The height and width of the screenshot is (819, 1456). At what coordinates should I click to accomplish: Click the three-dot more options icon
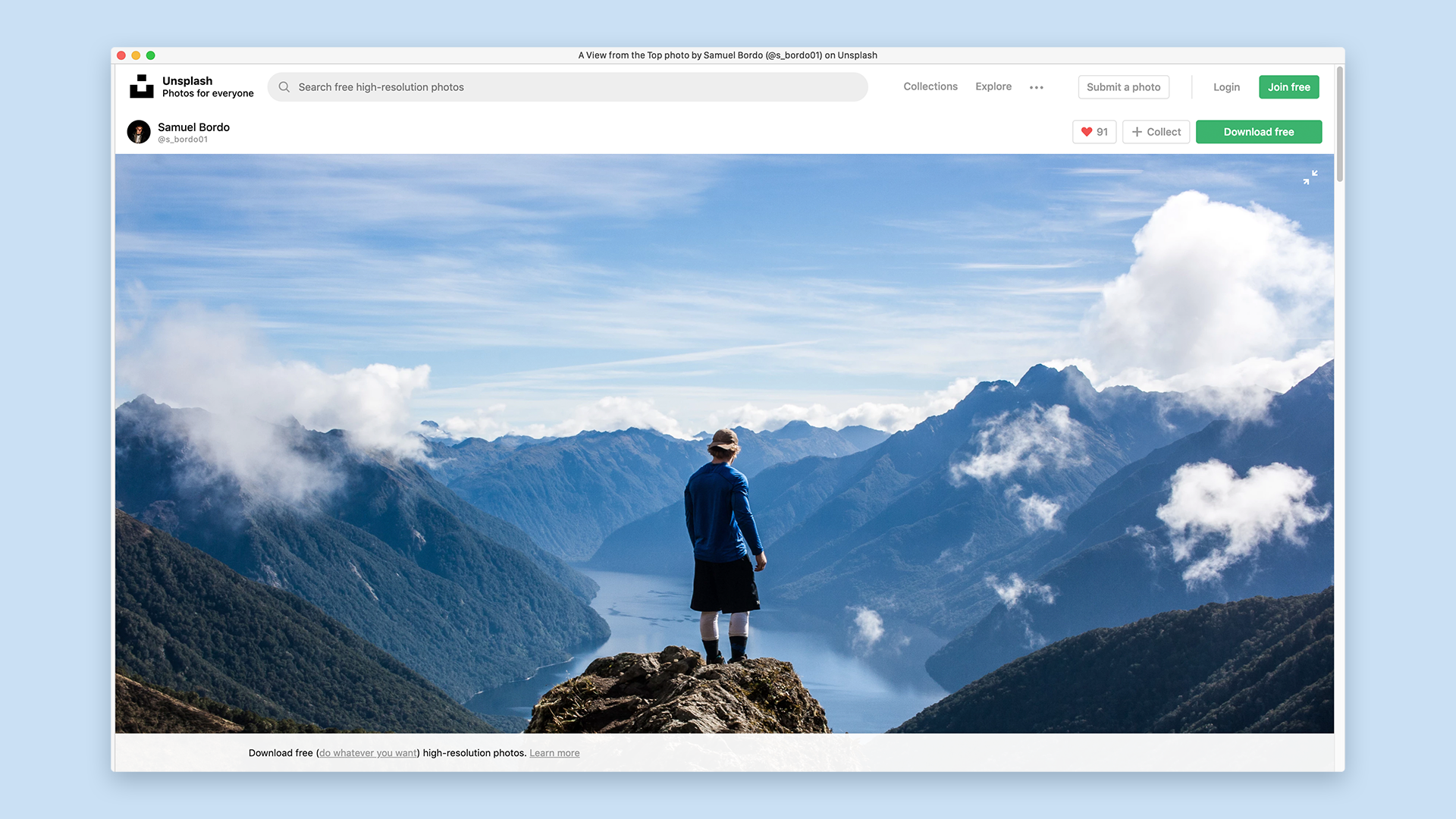(x=1037, y=87)
